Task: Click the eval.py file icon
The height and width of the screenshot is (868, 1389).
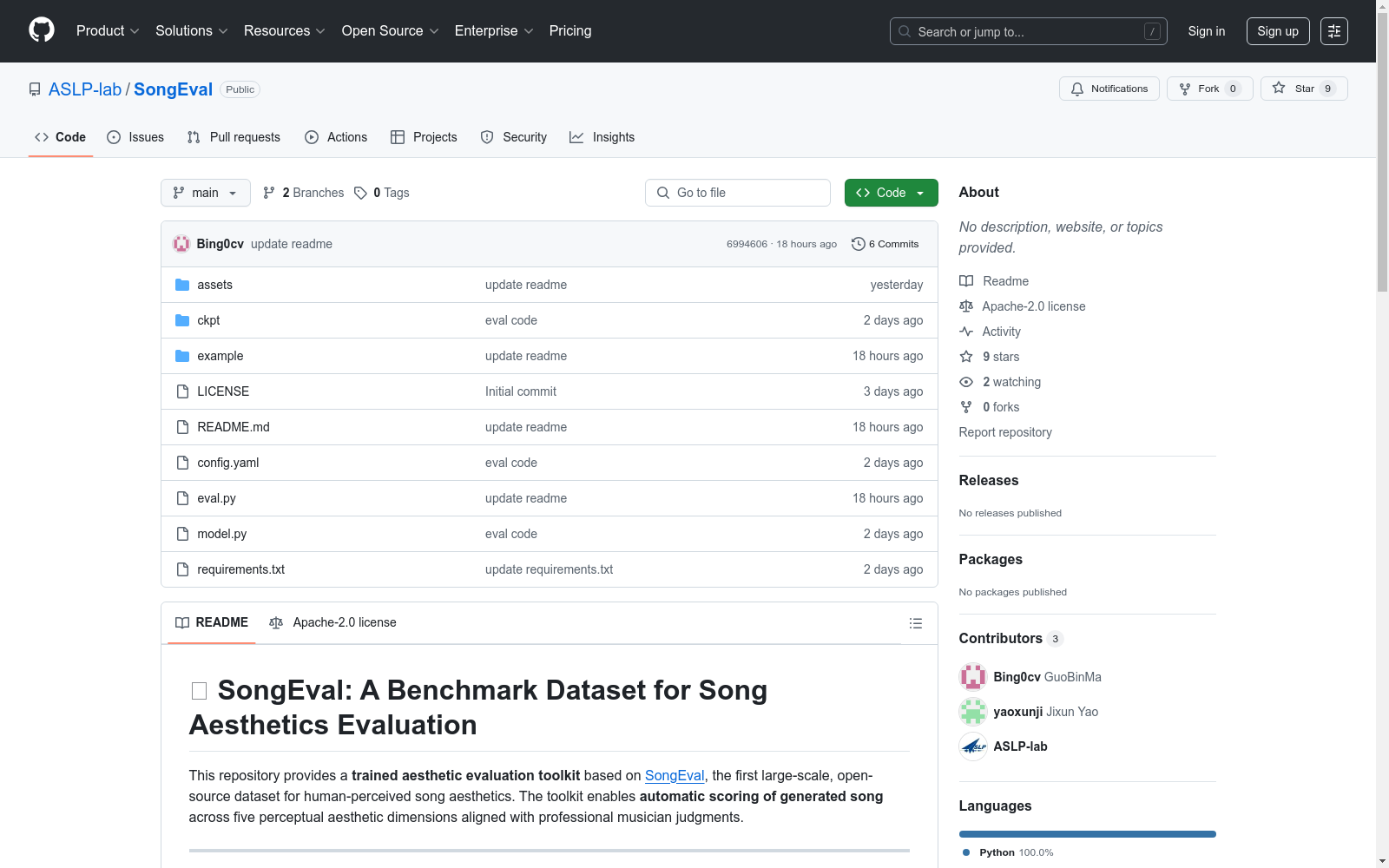Action: [182, 498]
